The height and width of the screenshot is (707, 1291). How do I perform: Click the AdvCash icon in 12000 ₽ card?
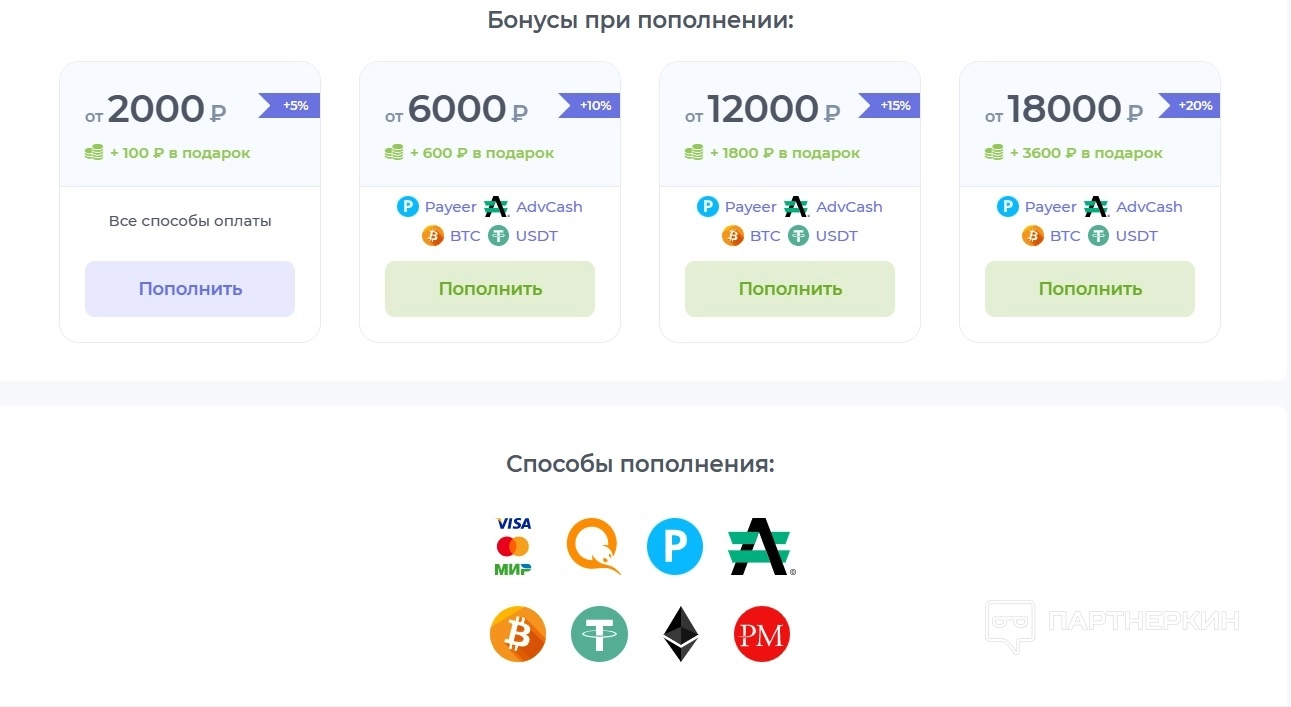tap(796, 207)
